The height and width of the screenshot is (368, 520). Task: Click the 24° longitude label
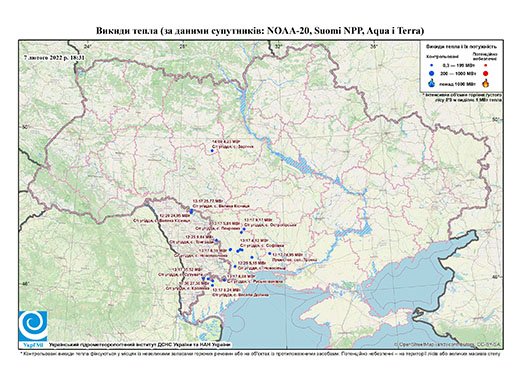(x=88, y=46)
